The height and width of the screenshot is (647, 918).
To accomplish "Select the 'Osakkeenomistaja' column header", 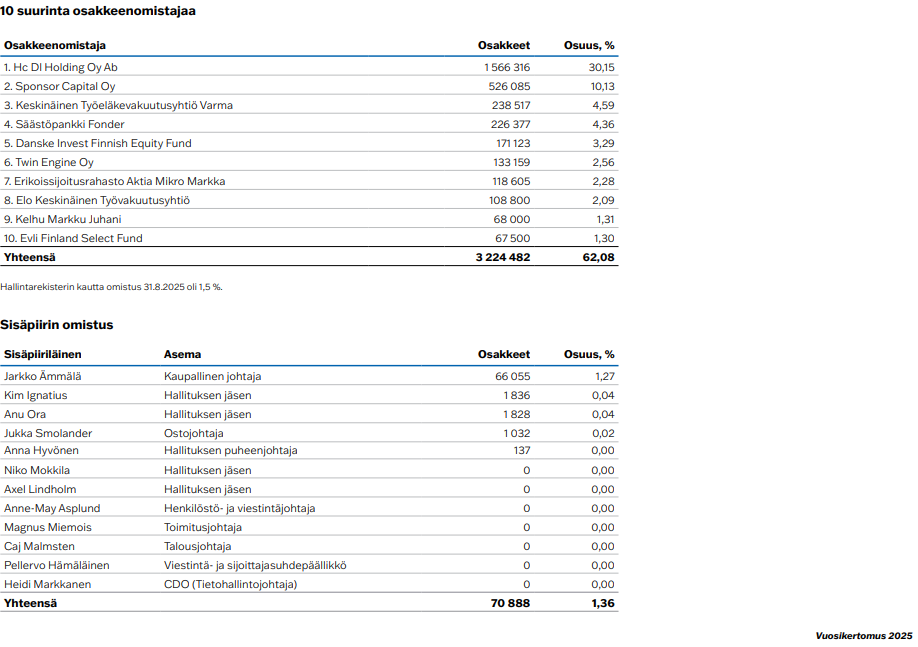I will point(54,45).
